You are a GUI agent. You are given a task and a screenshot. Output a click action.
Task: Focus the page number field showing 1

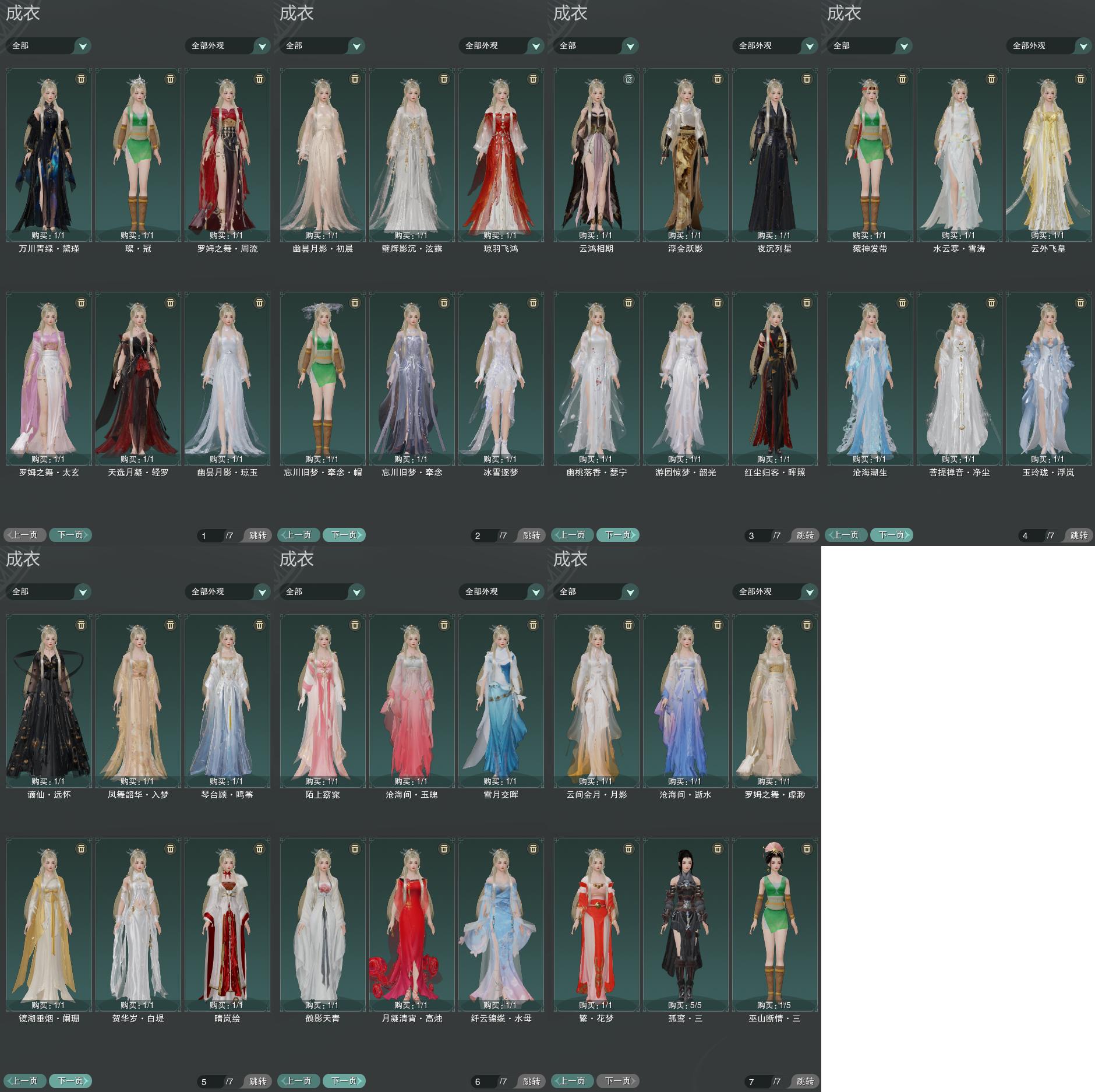click(210, 536)
